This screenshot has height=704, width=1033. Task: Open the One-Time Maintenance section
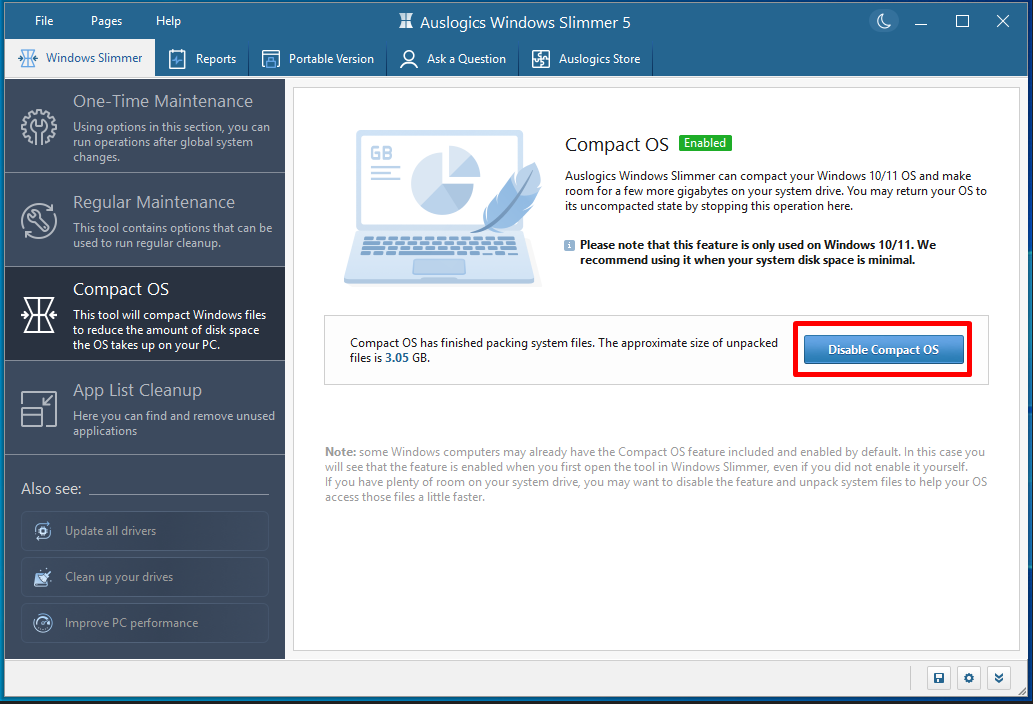145,126
